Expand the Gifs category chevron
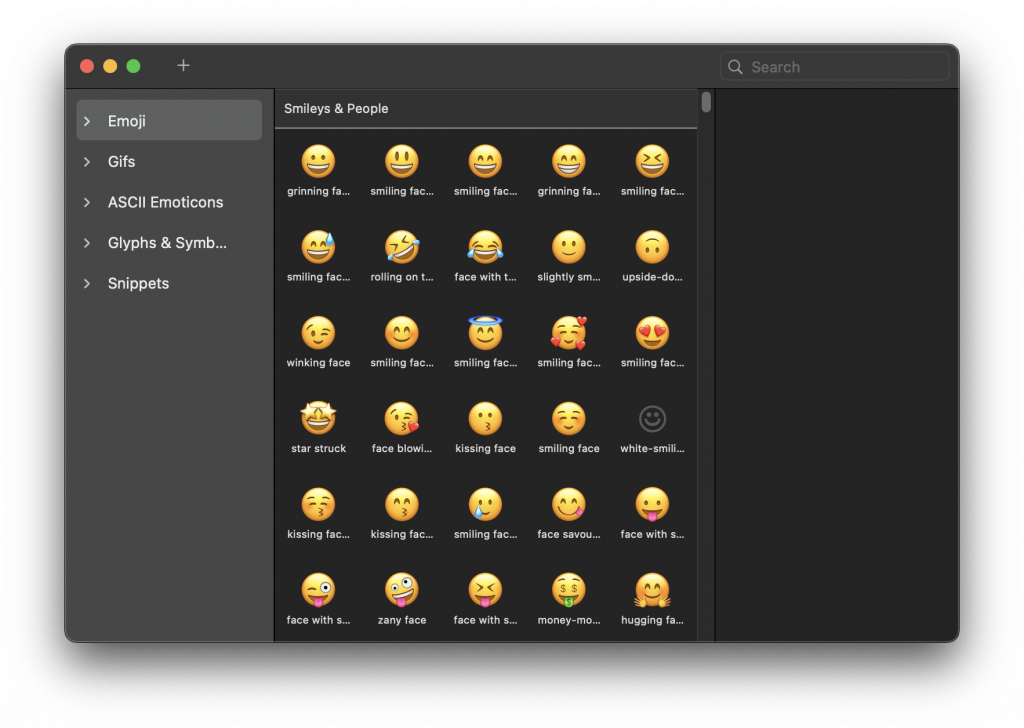Screen dimensions: 1024x728 [x=87, y=162]
